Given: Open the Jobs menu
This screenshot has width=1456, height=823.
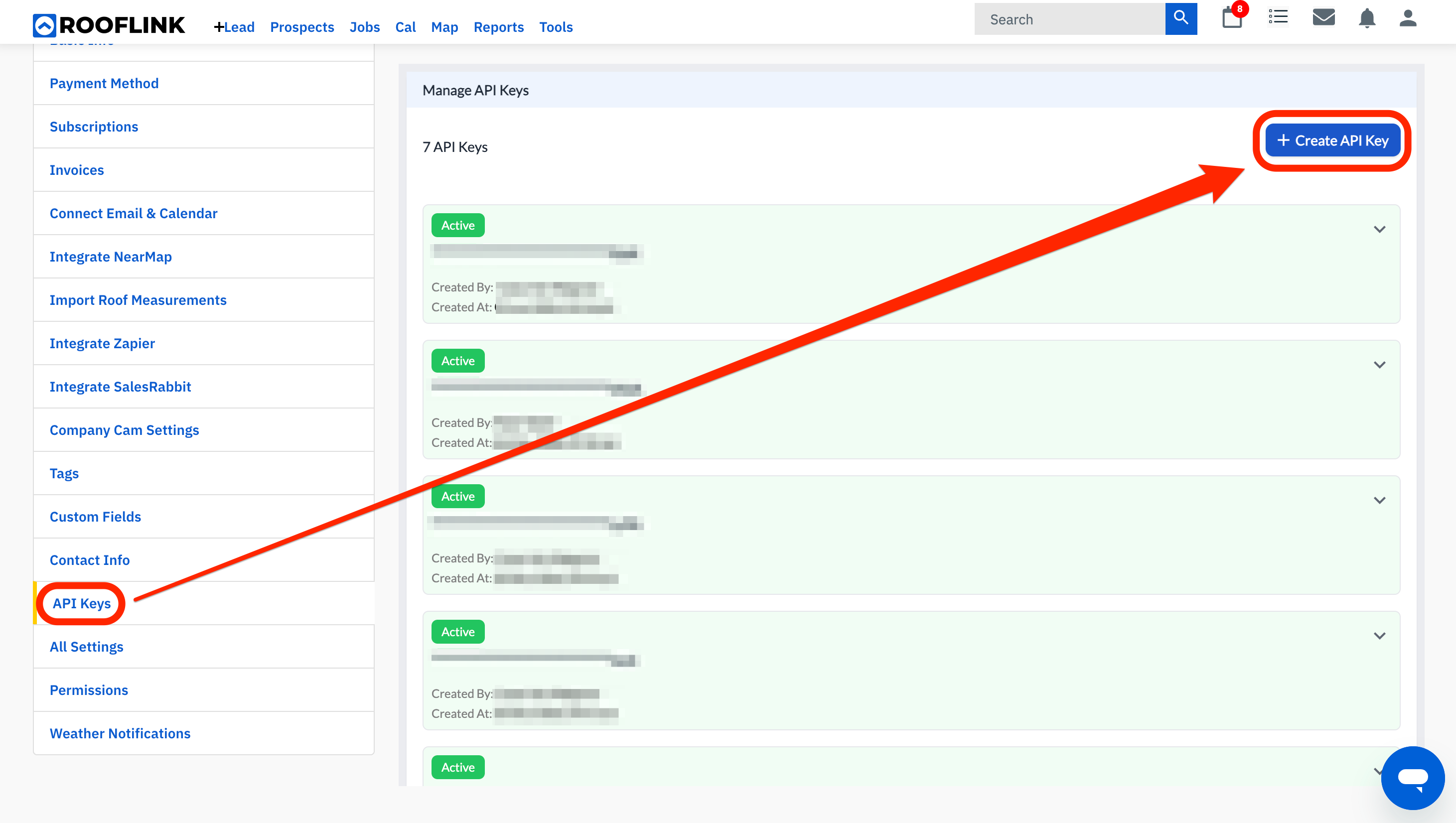Looking at the screenshot, I should pyautogui.click(x=365, y=27).
